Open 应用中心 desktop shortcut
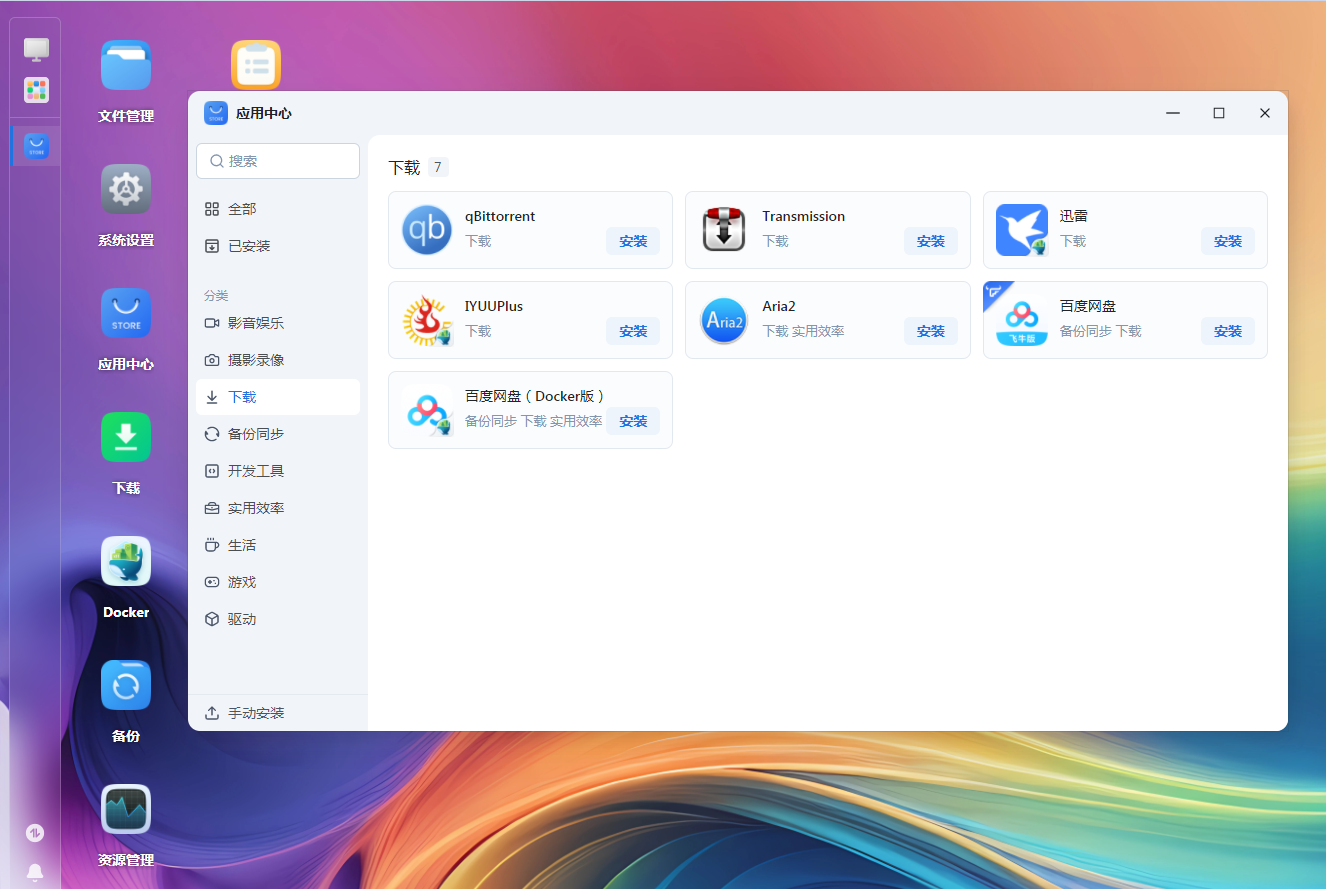Screen dimensions: 1326x889 (x=126, y=313)
